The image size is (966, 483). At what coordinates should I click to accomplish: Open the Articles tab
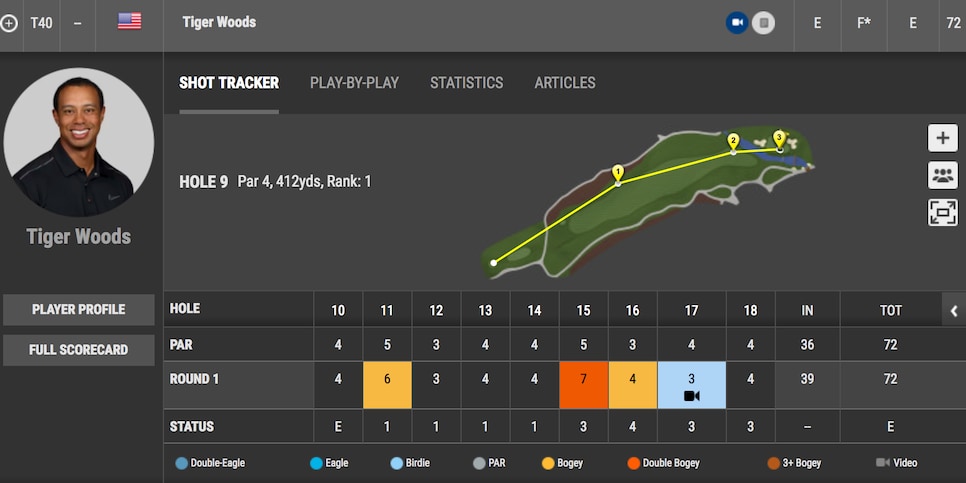(565, 83)
